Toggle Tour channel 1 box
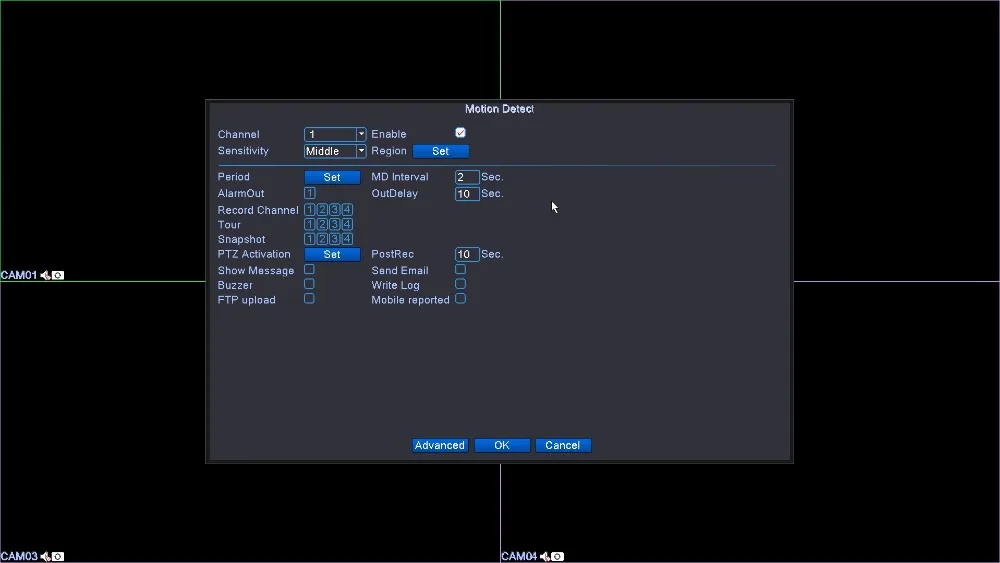 (309, 224)
